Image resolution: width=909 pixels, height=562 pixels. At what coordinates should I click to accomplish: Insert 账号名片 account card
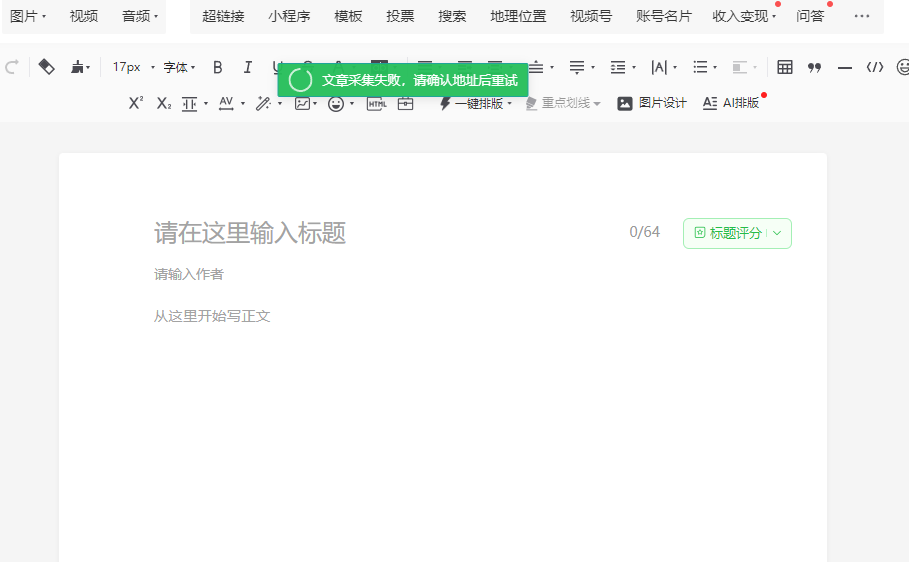(x=664, y=16)
